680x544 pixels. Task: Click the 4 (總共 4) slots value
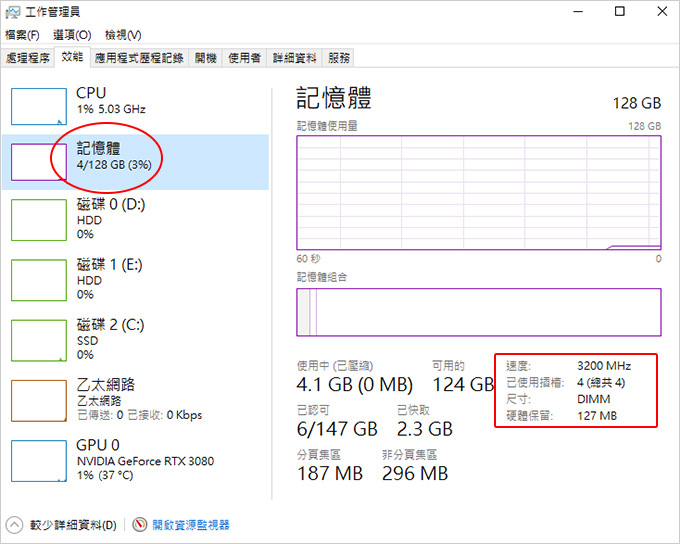coord(601,383)
